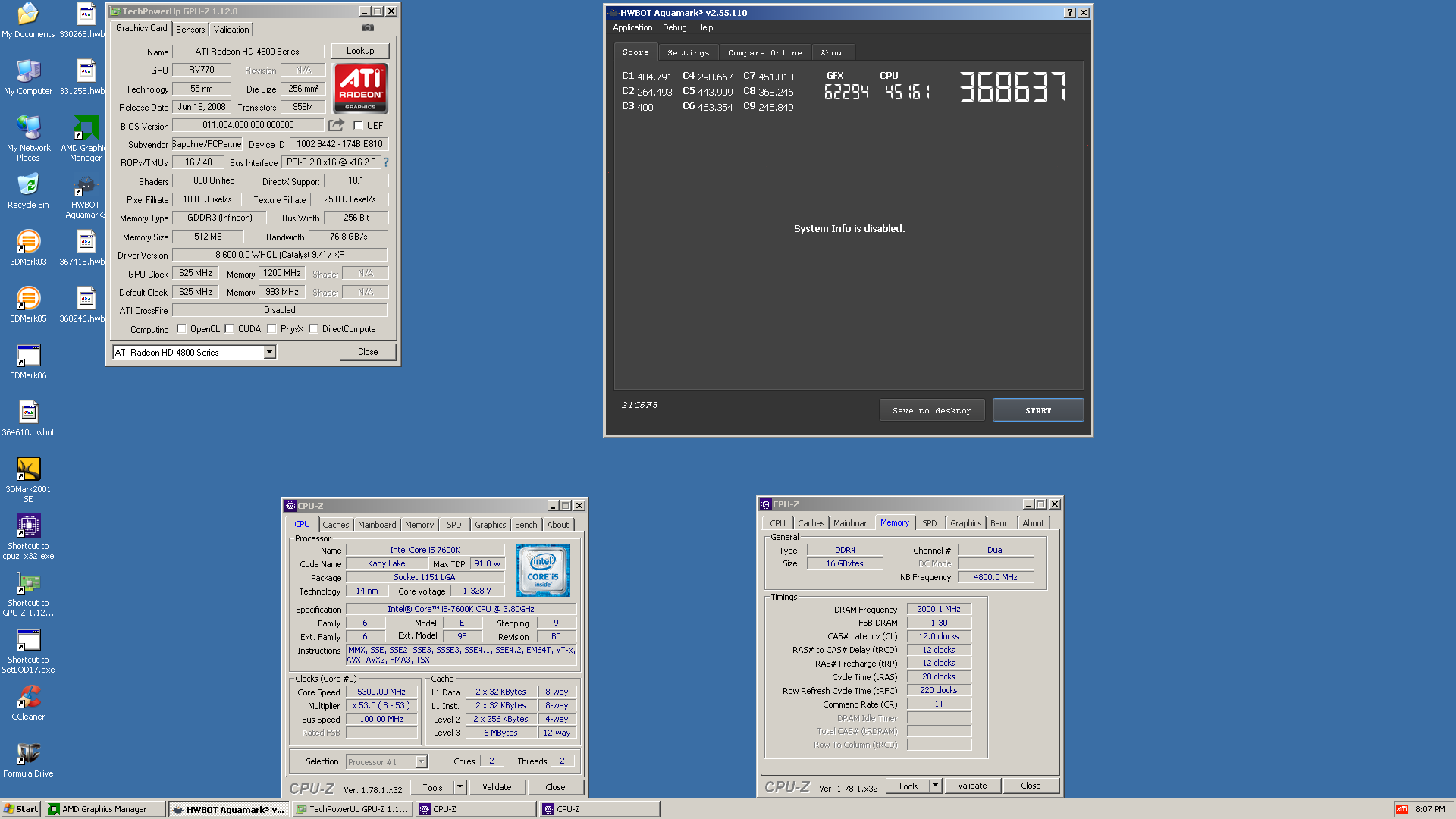Screen dimensions: 1456x819
Task: Click the Lookup button in GPU-Z
Action: tap(360, 51)
